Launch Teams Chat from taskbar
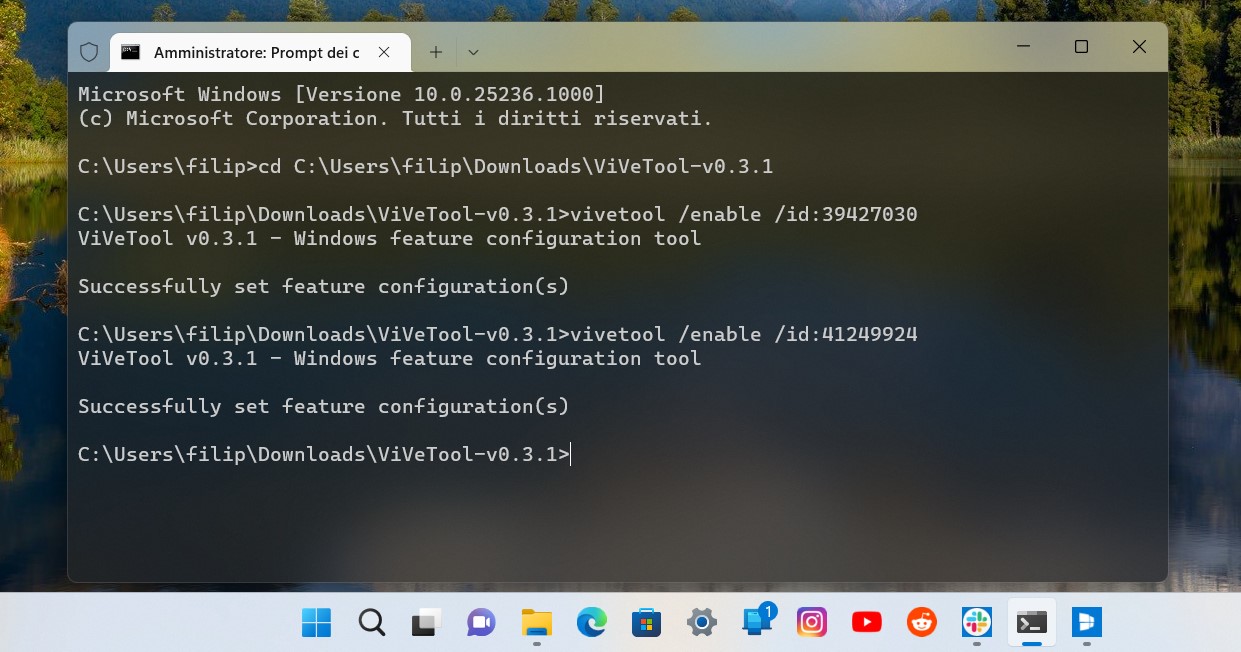The width and height of the screenshot is (1241, 652). pos(482,622)
